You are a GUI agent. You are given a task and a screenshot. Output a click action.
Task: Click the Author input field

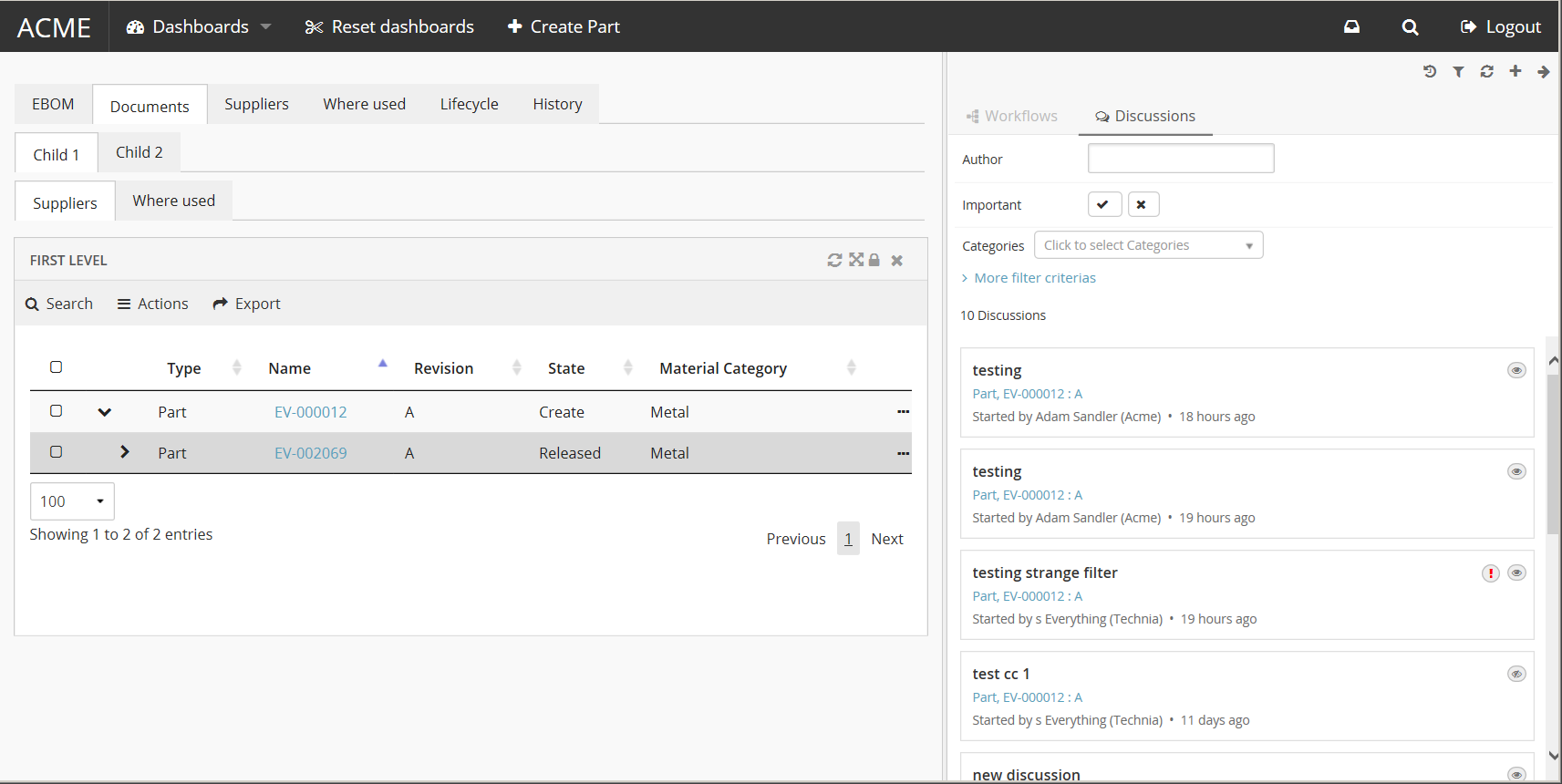click(x=1180, y=159)
